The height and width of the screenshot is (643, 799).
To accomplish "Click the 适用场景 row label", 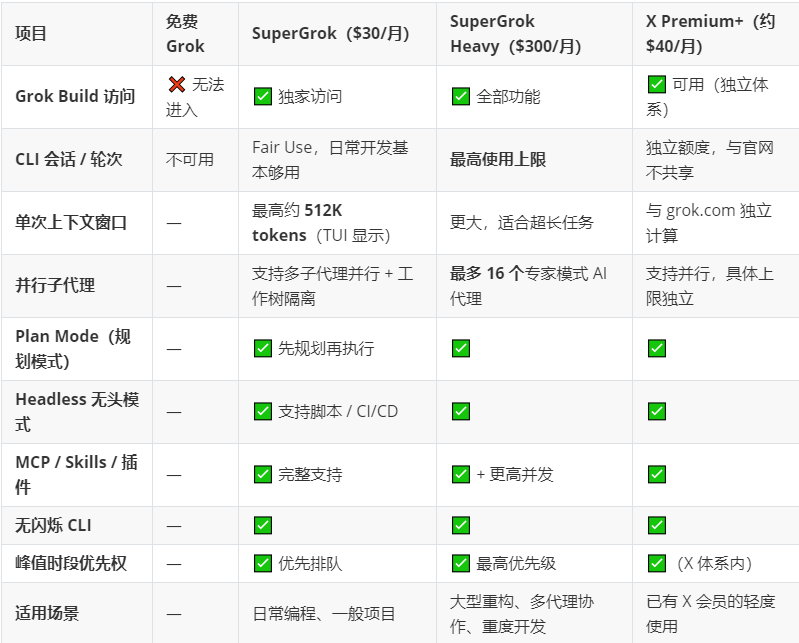I will pos(47,613).
